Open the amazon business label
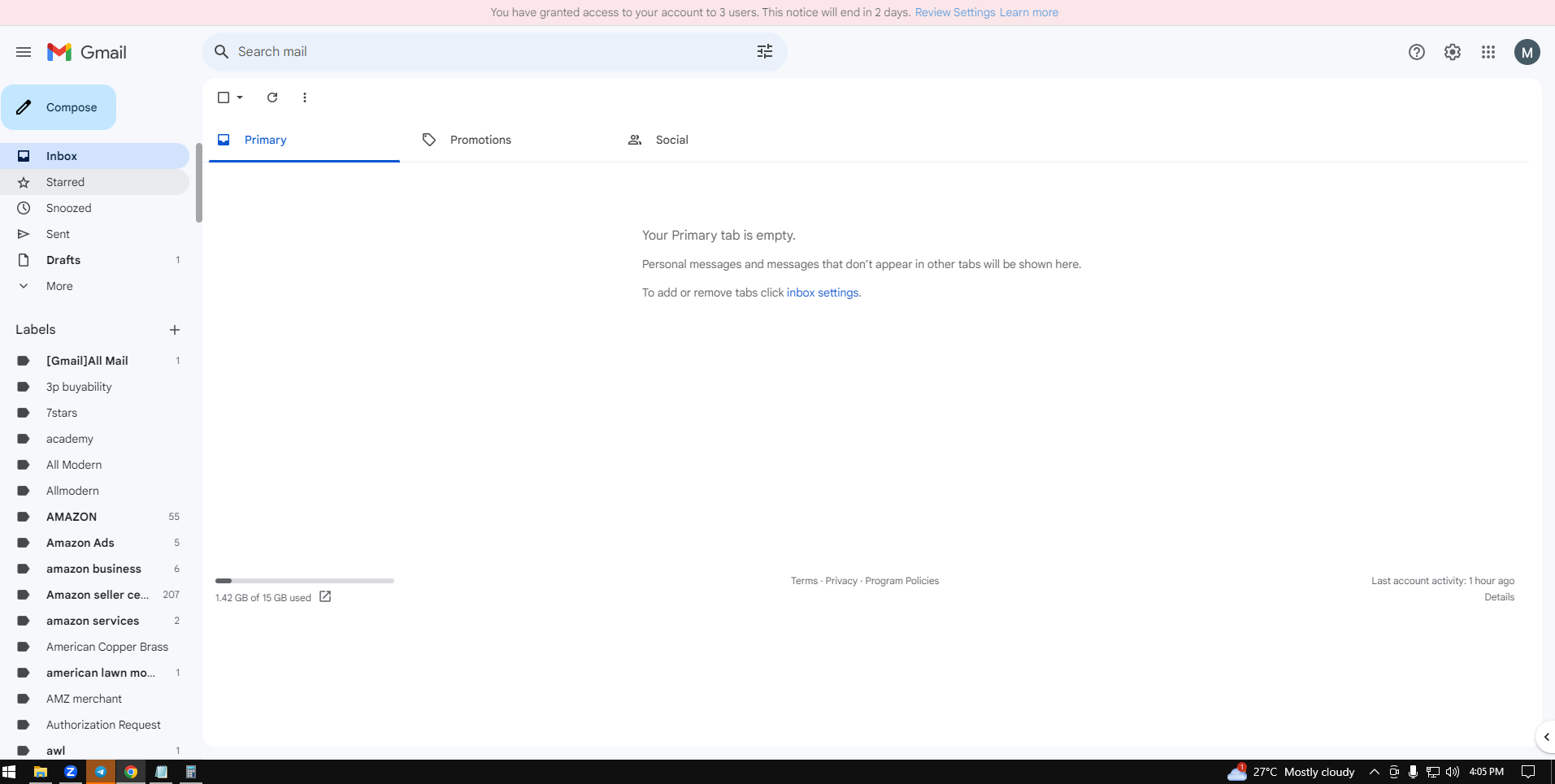This screenshot has width=1555, height=784. 94,569
